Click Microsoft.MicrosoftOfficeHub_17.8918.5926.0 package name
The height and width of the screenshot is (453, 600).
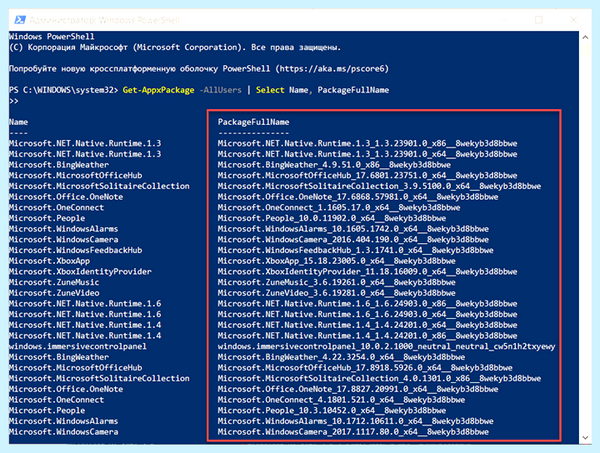(365, 368)
